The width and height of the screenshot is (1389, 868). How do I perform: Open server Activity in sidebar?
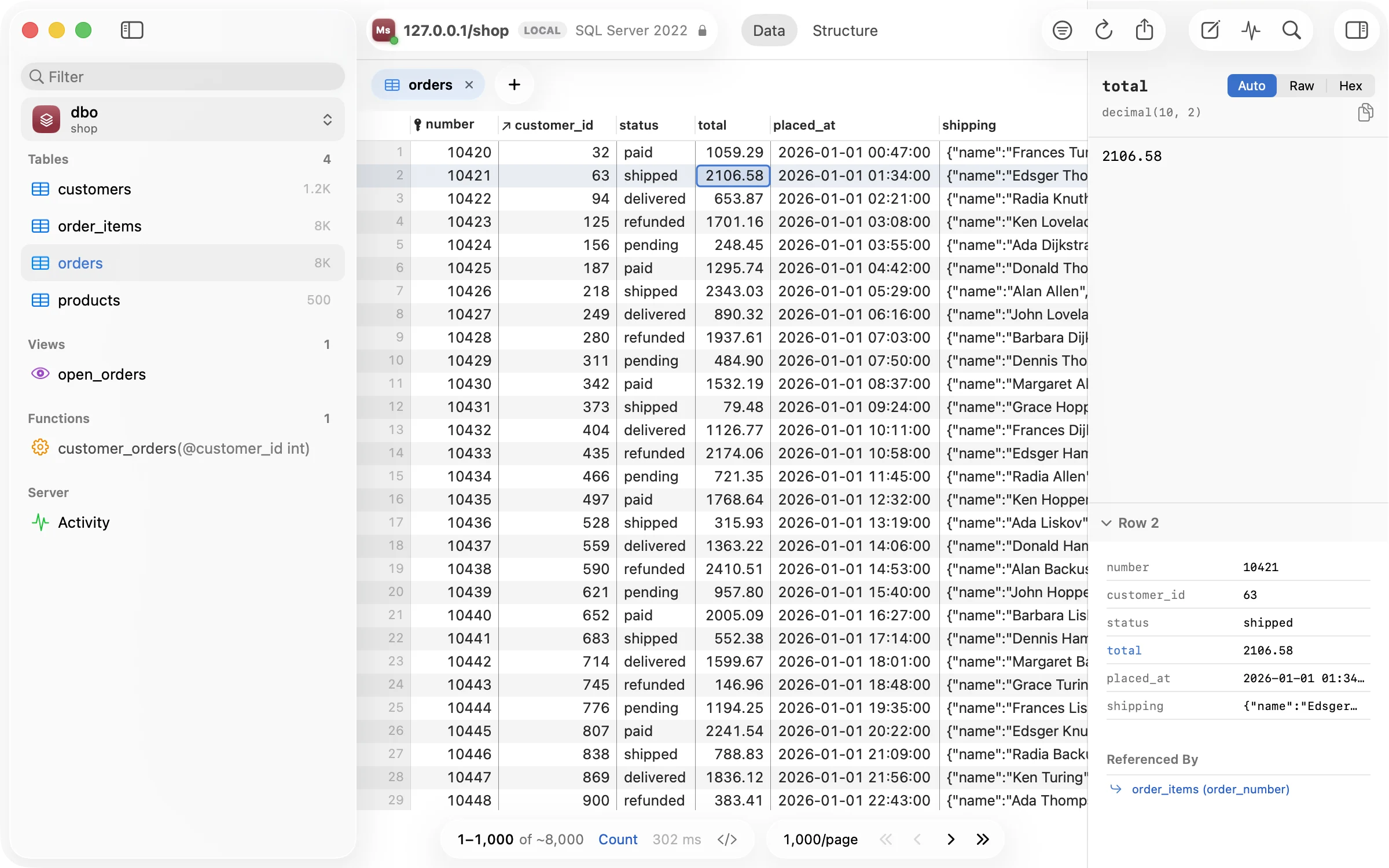click(x=183, y=523)
